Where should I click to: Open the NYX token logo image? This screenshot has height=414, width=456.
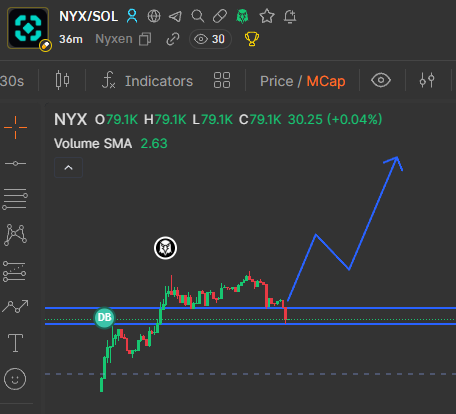pos(28,28)
